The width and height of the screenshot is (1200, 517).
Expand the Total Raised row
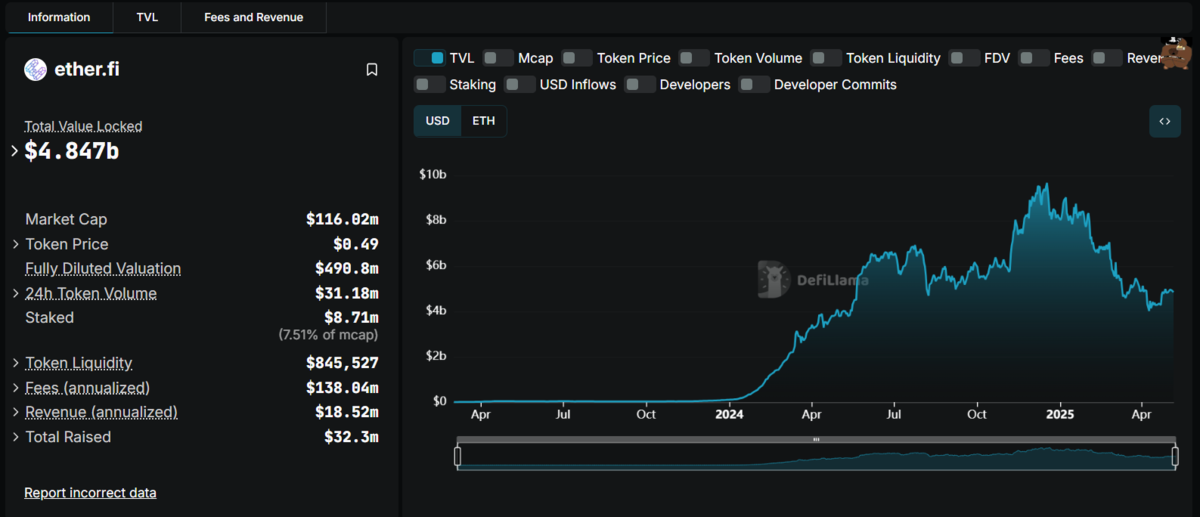tap(15, 437)
